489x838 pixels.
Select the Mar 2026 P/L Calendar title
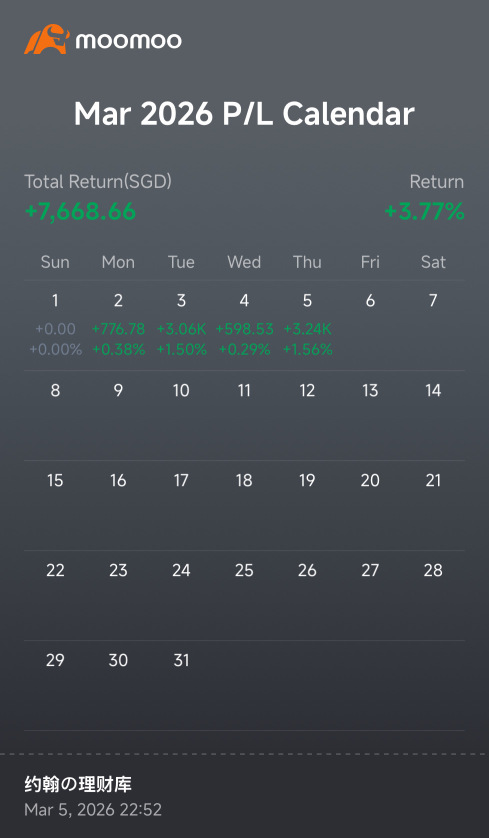(244, 114)
